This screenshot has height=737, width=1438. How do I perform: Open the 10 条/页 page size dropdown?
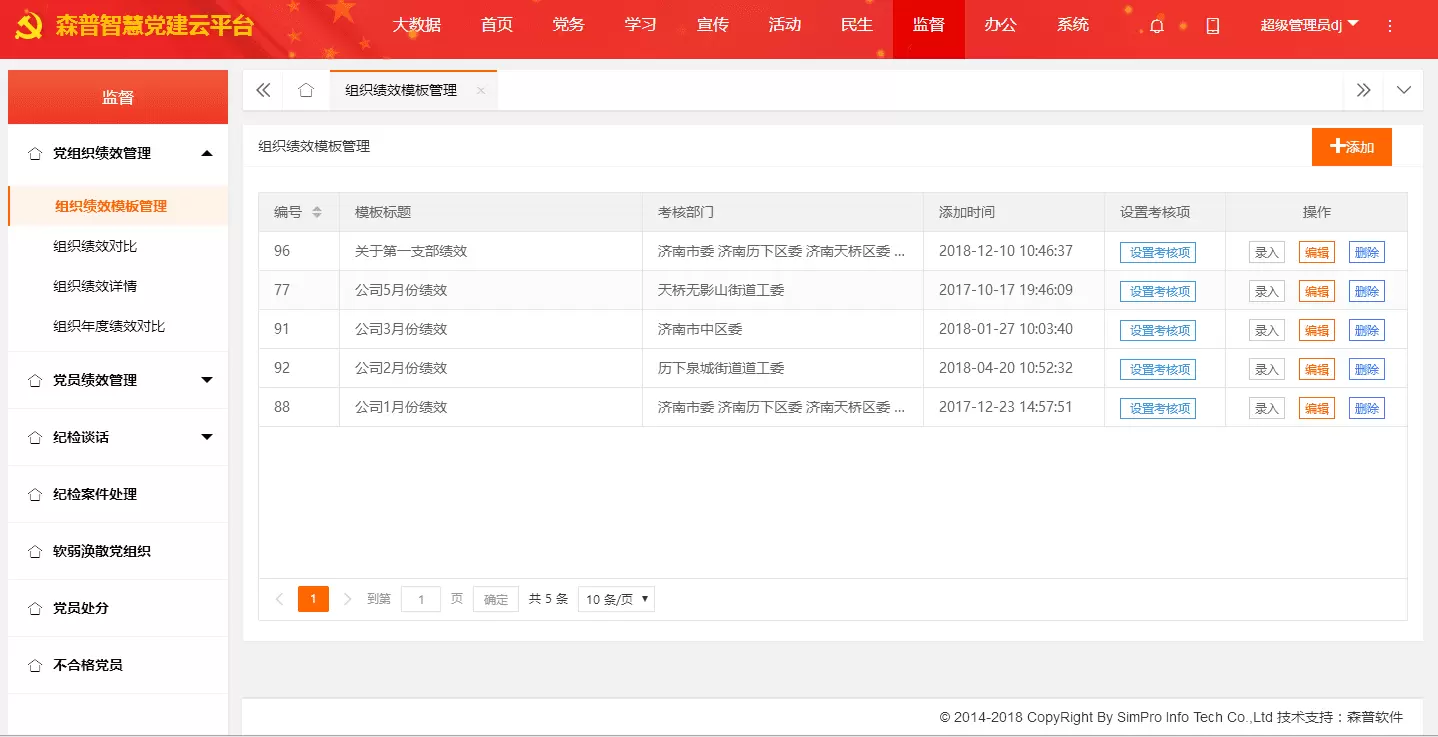[616, 599]
